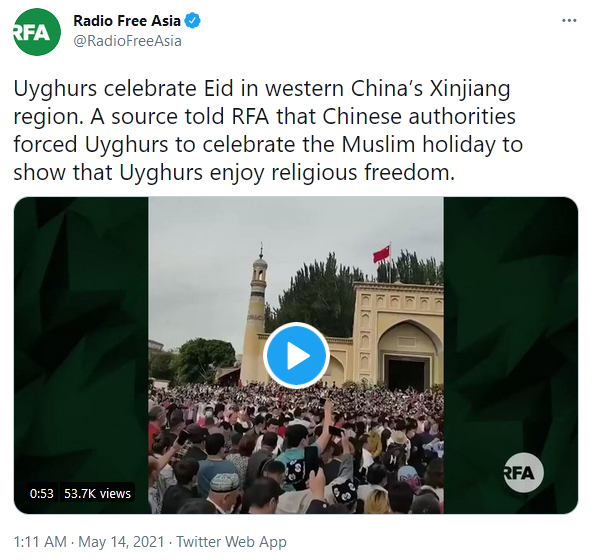Click the mosque's dark arched doorway
593x560 pixels.
coord(407,372)
